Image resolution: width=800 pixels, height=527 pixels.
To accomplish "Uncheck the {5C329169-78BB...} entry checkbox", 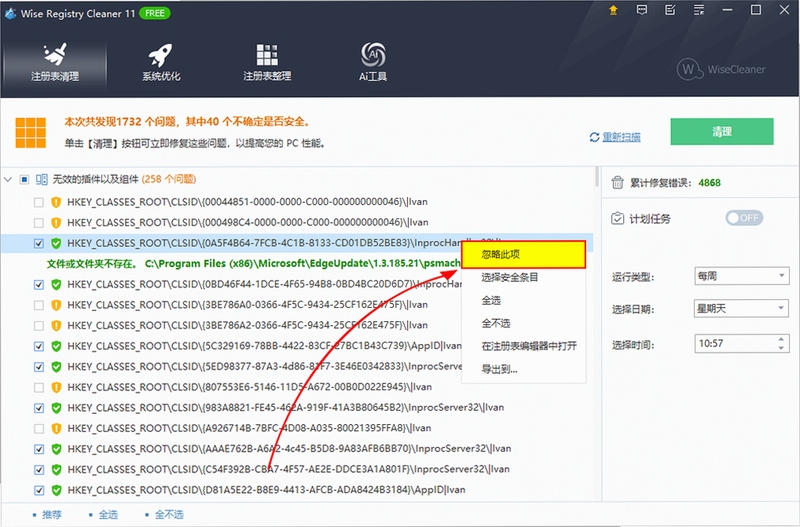I will click(x=39, y=346).
